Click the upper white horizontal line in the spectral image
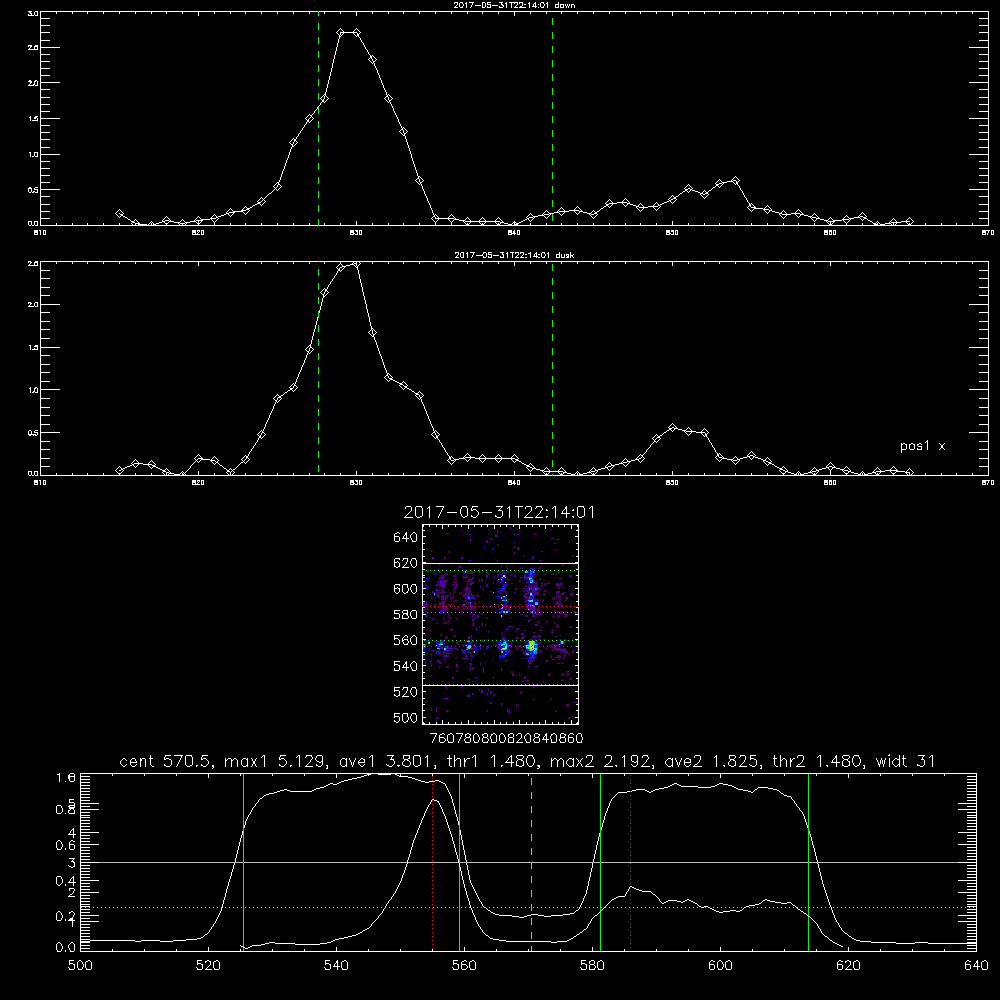The width and height of the screenshot is (1000, 1000). pyautogui.click(x=501, y=563)
